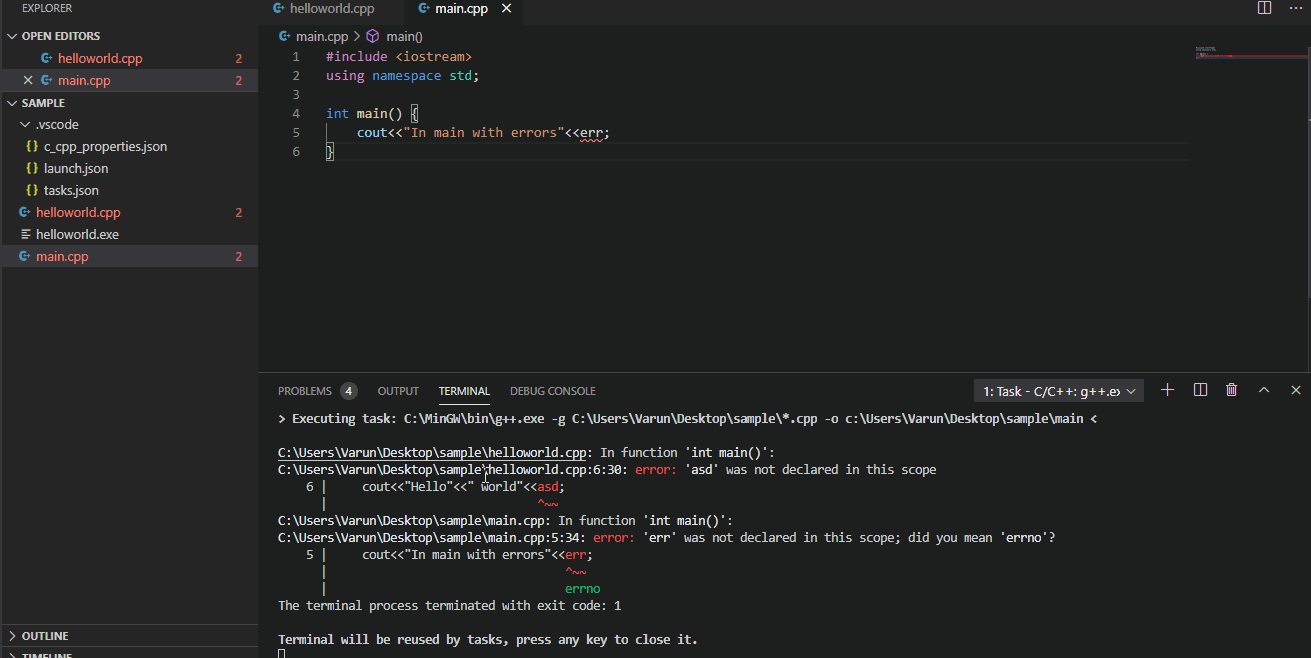Open the Debug Console tab
Viewport: 1311px width, 658px height.
552,391
